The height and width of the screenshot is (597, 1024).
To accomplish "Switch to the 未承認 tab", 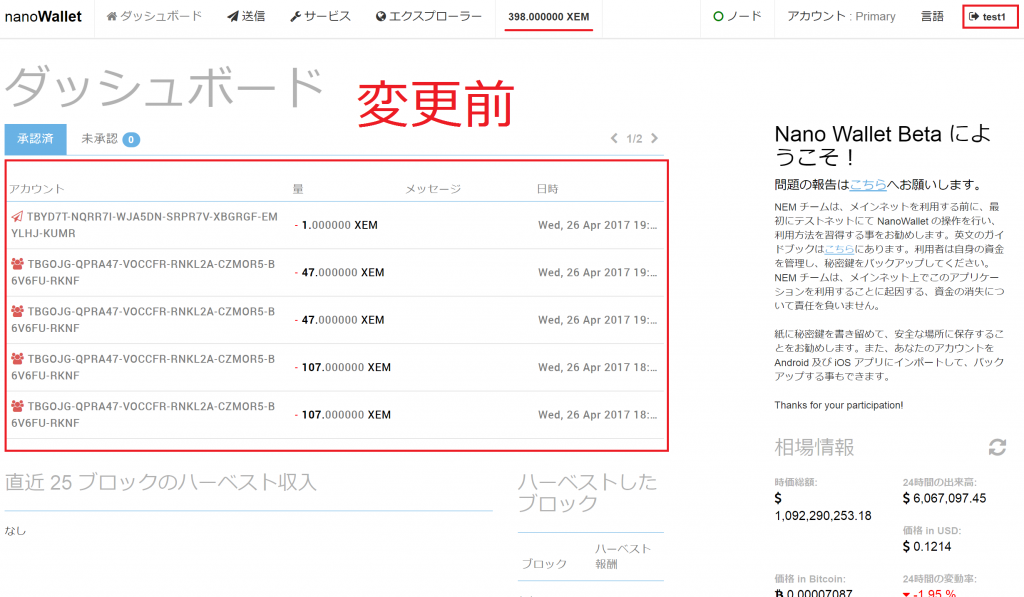I will [x=110, y=139].
